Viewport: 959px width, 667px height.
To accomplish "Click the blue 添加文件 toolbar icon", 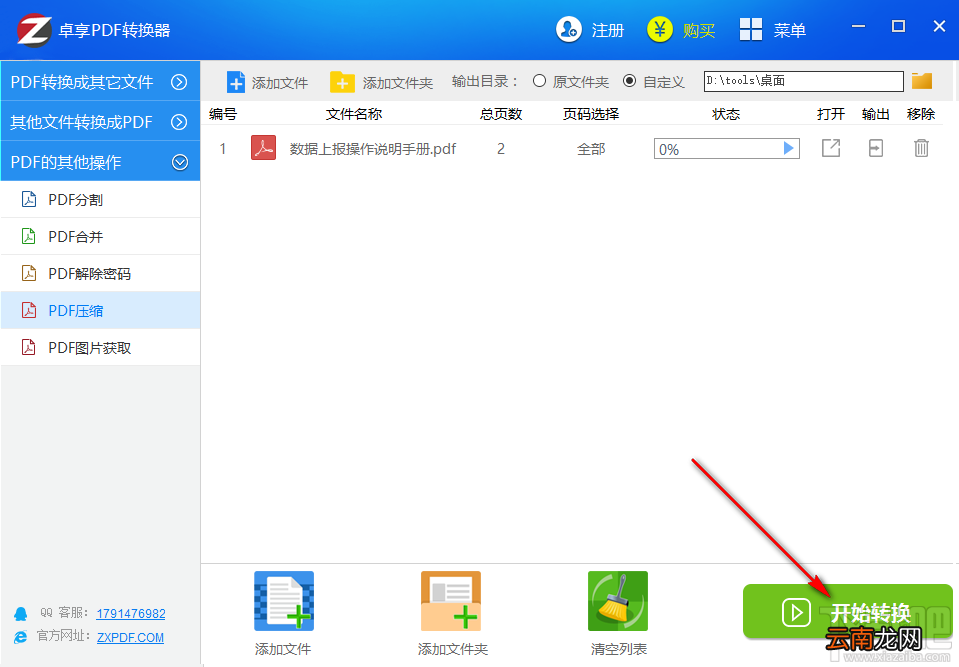I will coord(235,82).
